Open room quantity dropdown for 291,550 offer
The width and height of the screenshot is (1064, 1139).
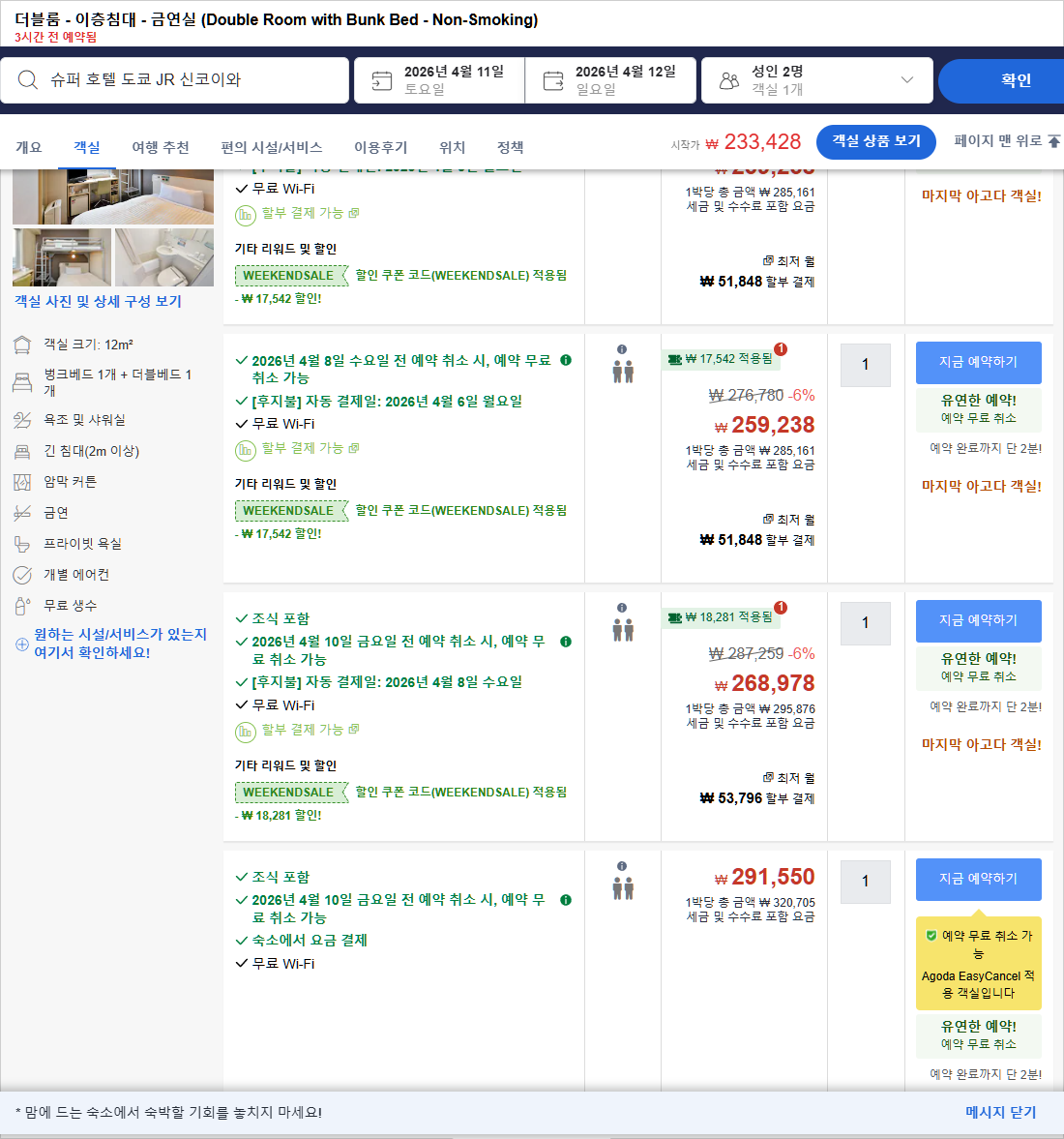865,882
